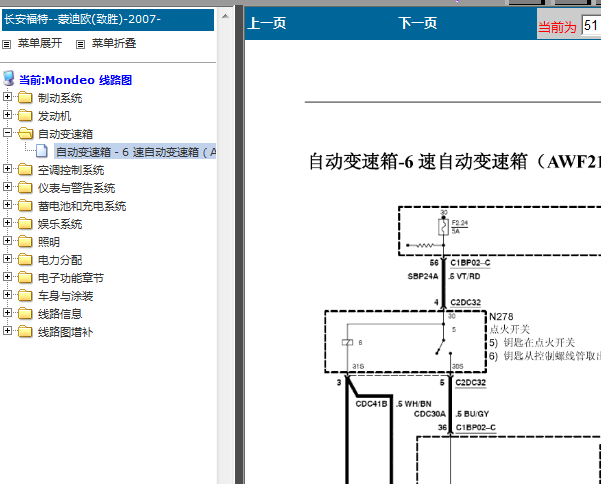Click the computer icon next to 当前:Mondeo 线路图
Screen dimensions: 601x484
tap(8, 79)
